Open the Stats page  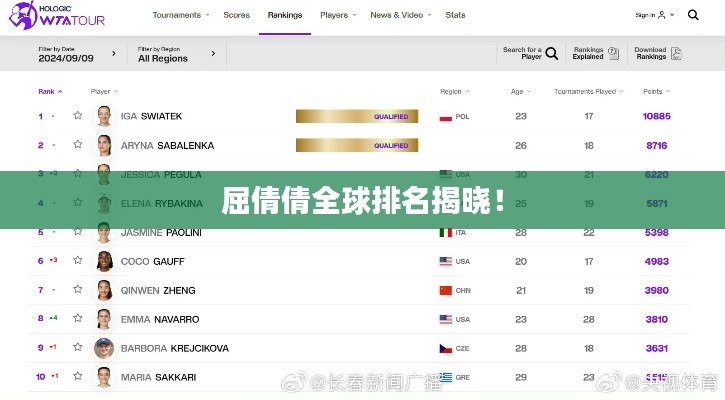[x=455, y=15]
